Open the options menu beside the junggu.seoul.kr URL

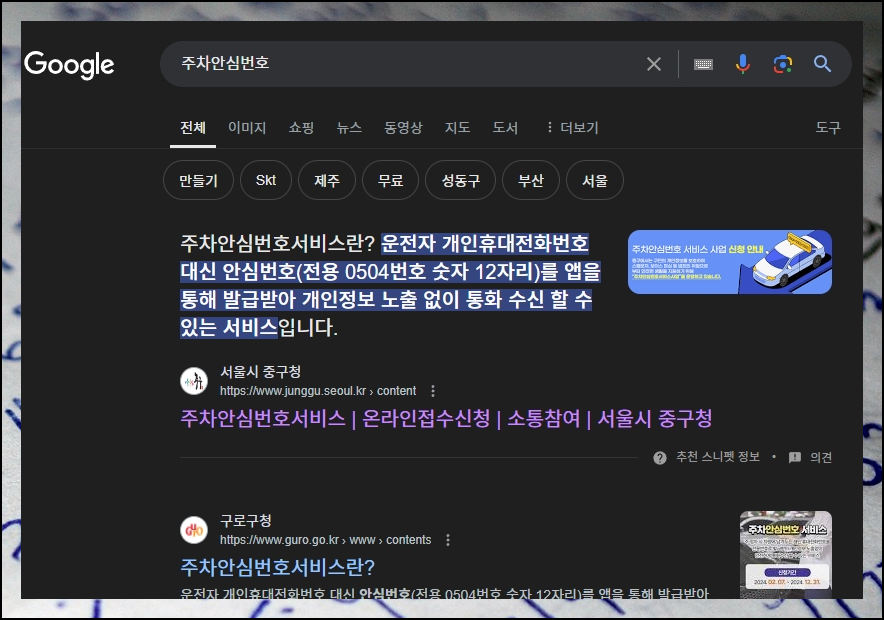tap(432, 391)
